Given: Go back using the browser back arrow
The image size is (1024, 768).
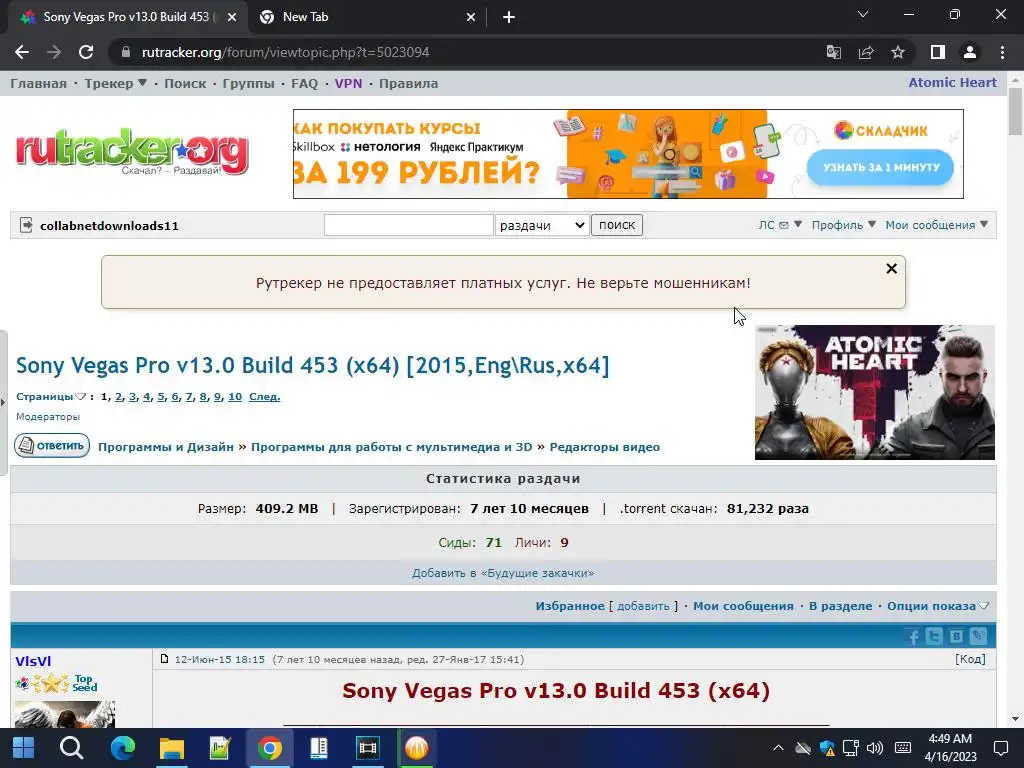Looking at the screenshot, I should (x=22, y=52).
